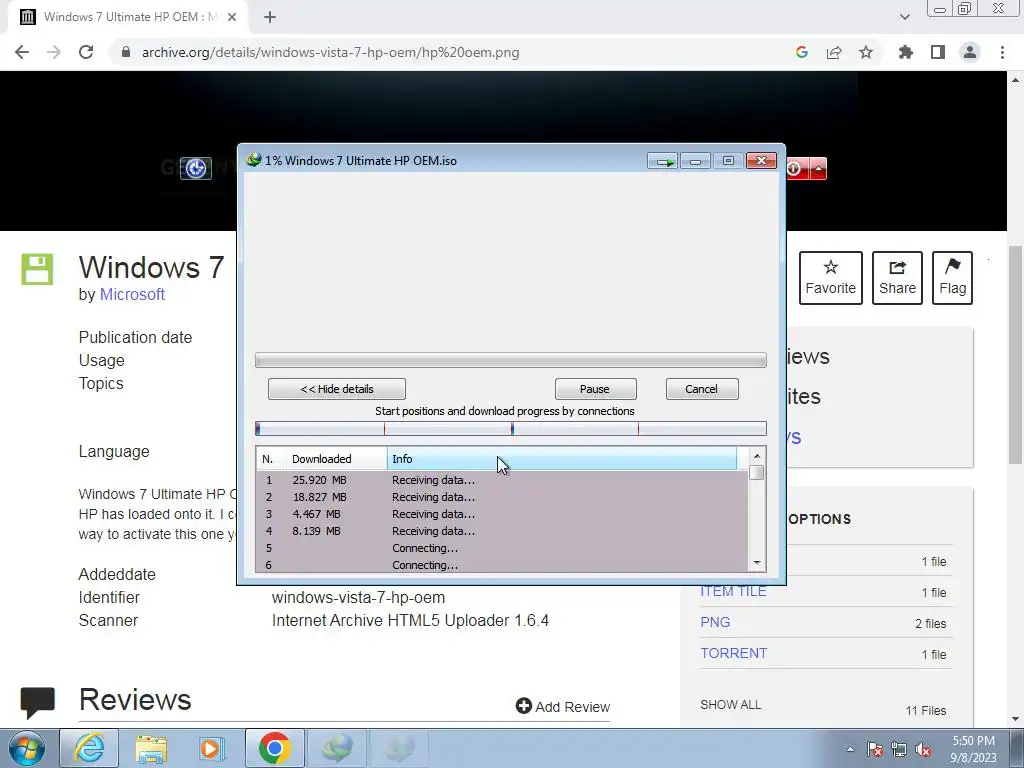Click the IDM send-to-tray arrow button

coord(664,161)
